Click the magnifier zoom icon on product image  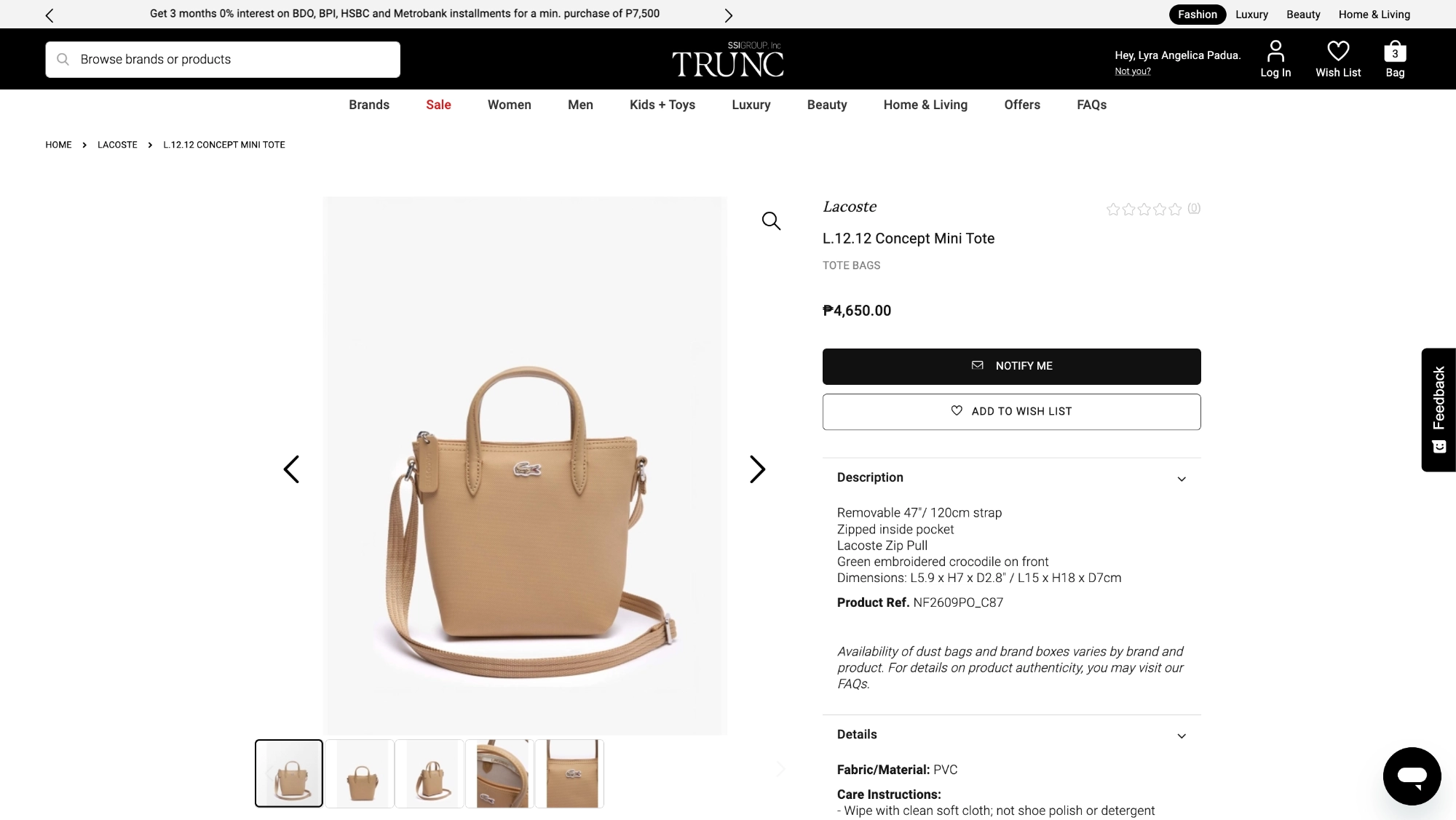pyautogui.click(x=771, y=220)
